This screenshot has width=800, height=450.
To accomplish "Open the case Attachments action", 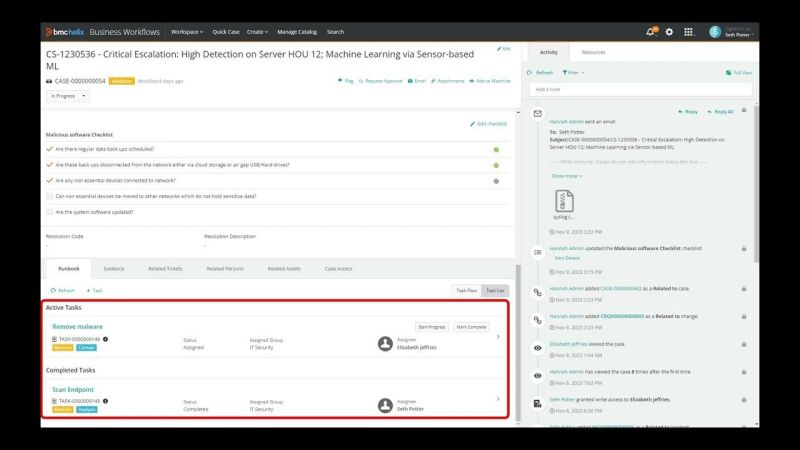I will coord(447,81).
